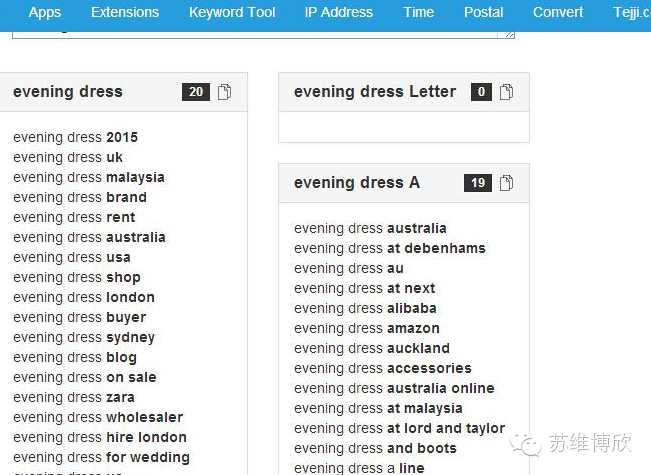Screen dimensions: 651x475
Task: Select keyword evening dress and boots
Action: click(x=375, y=448)
